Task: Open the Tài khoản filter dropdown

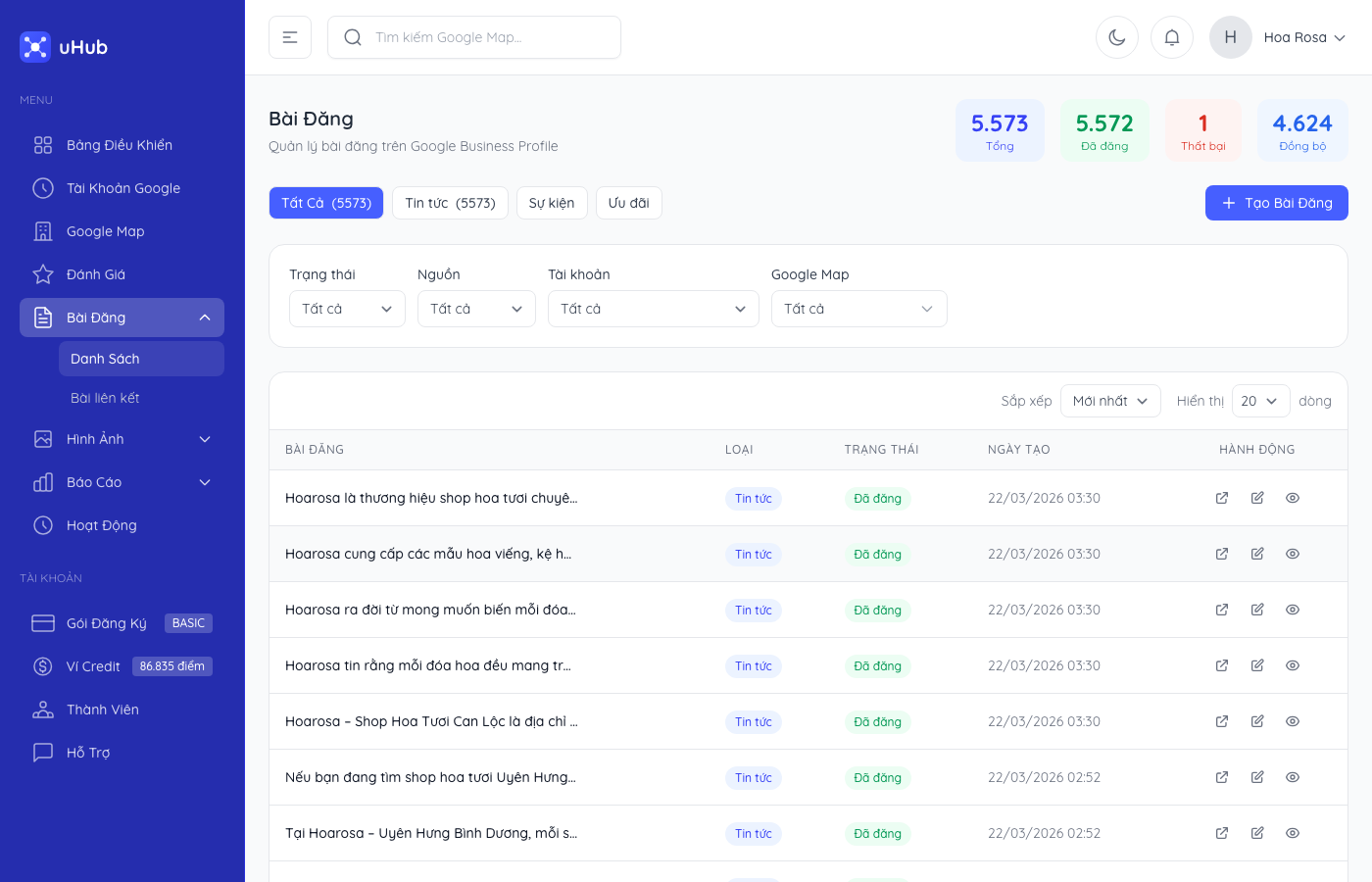Action: (x=653, y=309)
